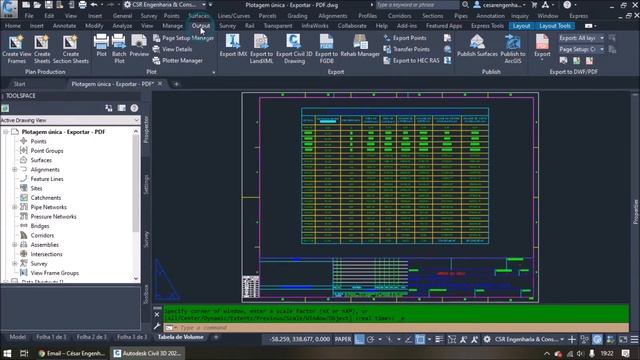Click the Toolspace help icon
The width and height of the screenshot is (640, 360).
(x=134, y=108)
